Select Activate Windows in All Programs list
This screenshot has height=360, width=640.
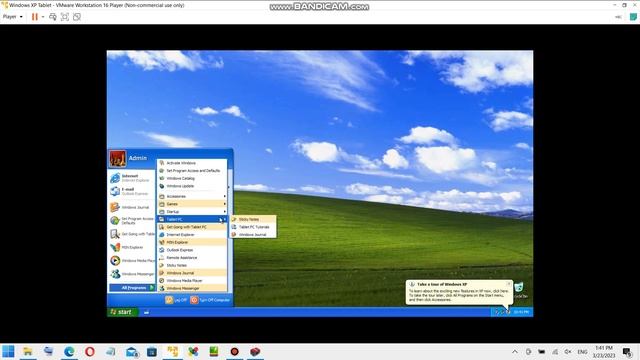point(192,163)
